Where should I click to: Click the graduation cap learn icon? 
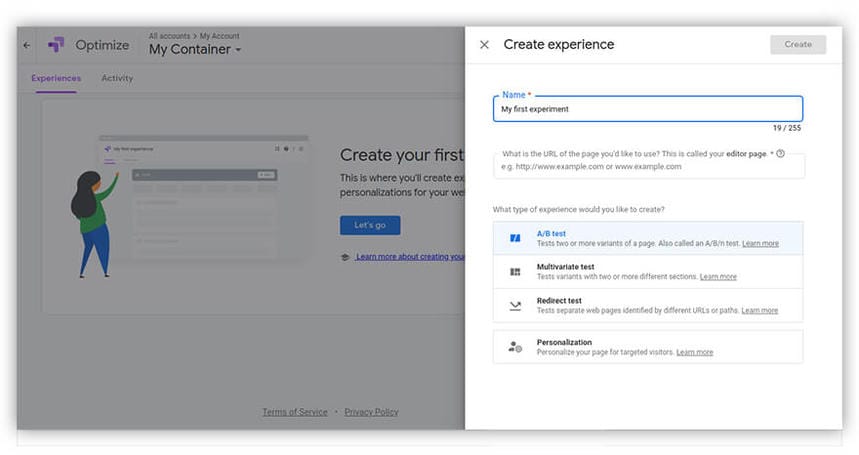(x=345, y=257)
